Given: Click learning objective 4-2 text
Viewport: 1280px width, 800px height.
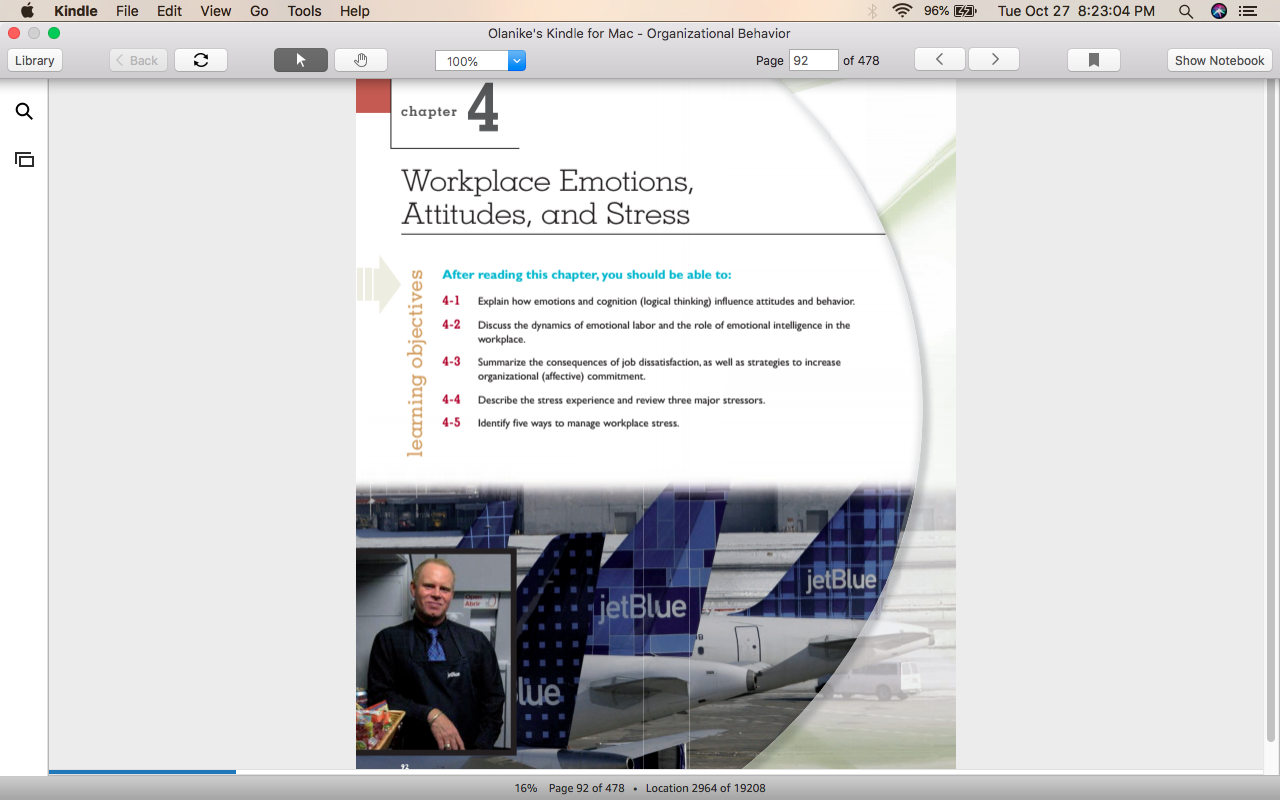Looking at the screenshot, I should [x=664, y=332].
